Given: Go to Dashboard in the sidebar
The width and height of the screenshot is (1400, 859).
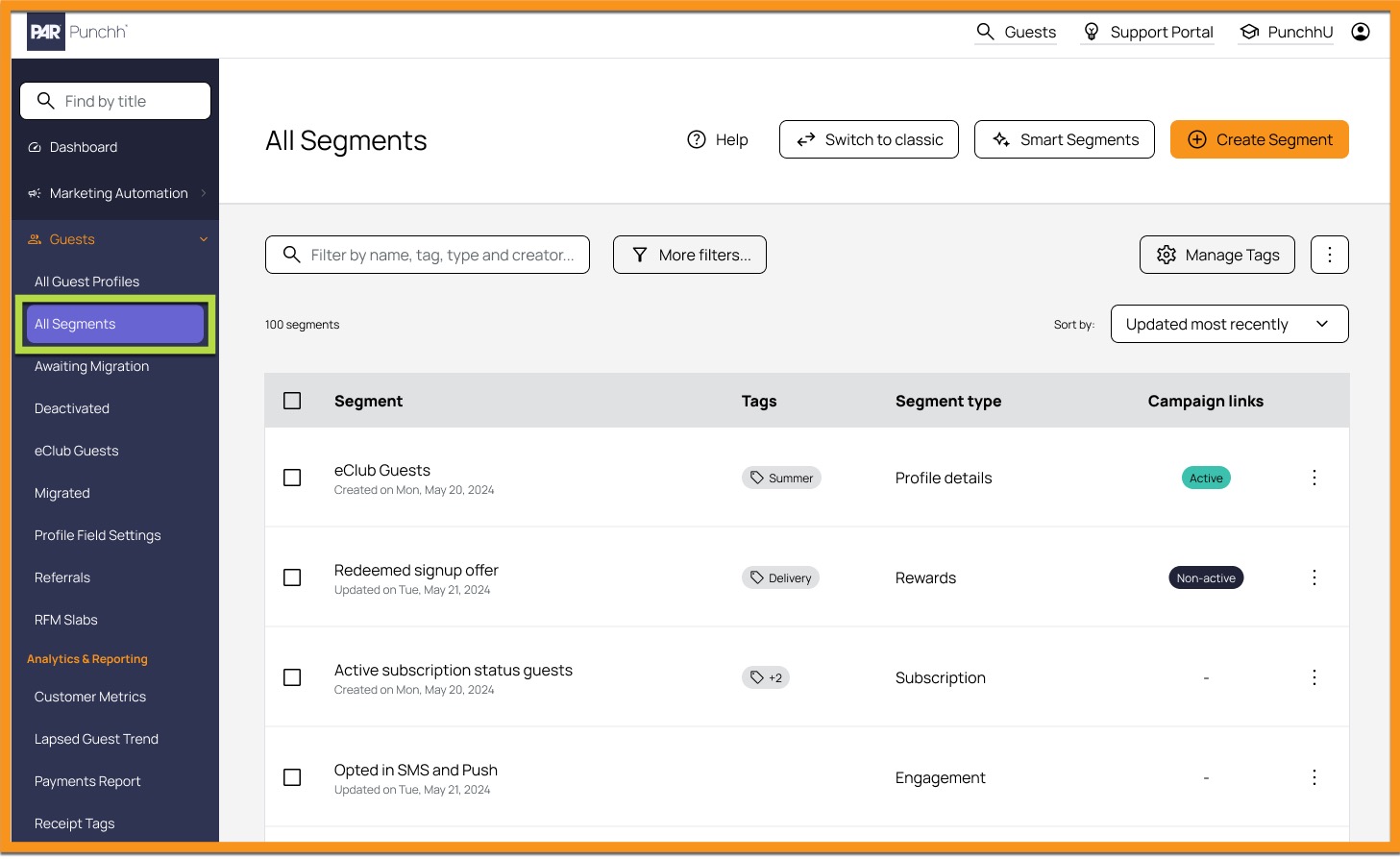Looking at the screenshot, I should 84,147.
